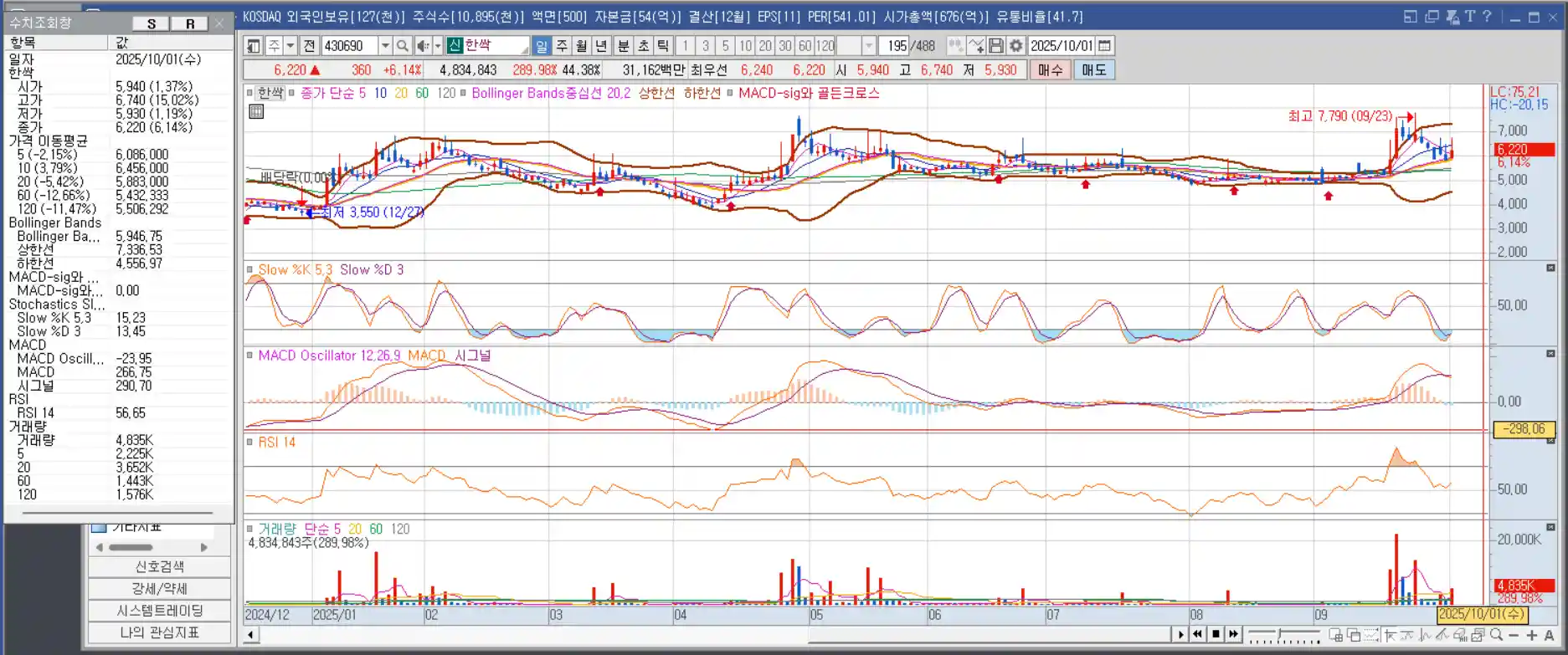The image size is (1568, 655).
Task: Open 신호검색 tab in sidebar
Action: (x=160, y=567)
